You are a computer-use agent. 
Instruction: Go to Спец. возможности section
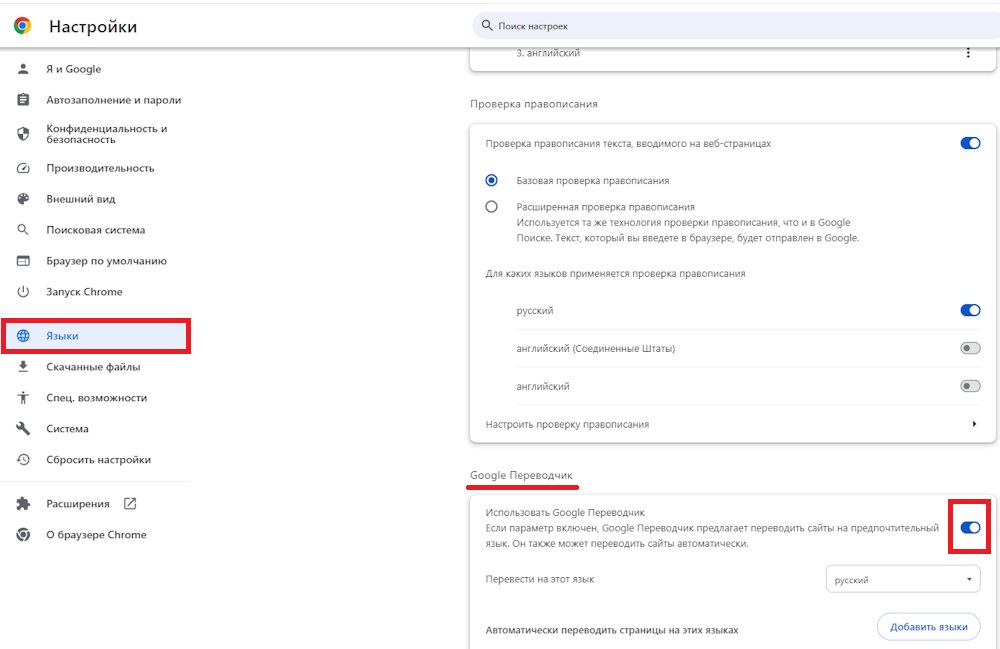point(96,398)
